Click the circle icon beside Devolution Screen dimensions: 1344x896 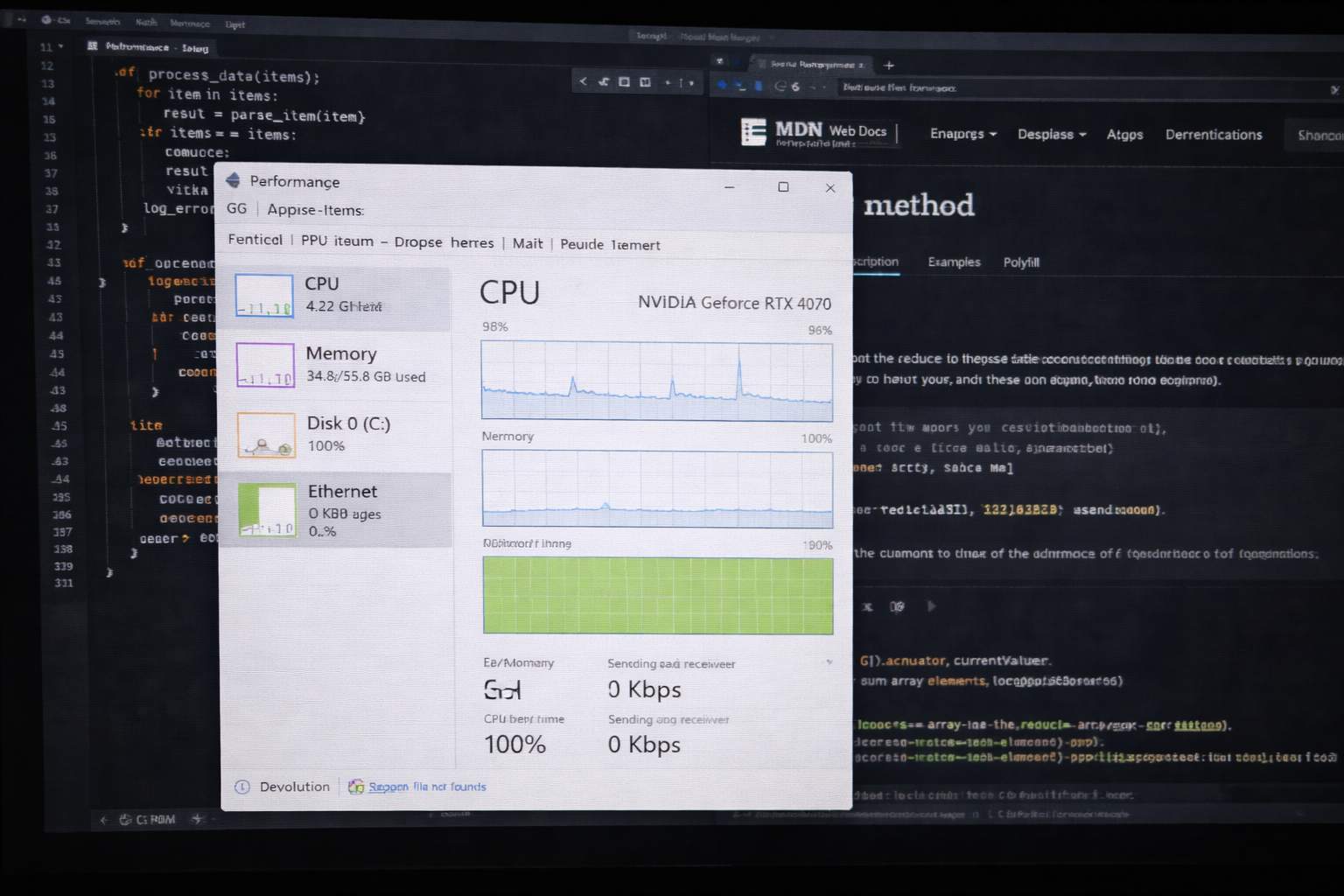pos(242,787)
